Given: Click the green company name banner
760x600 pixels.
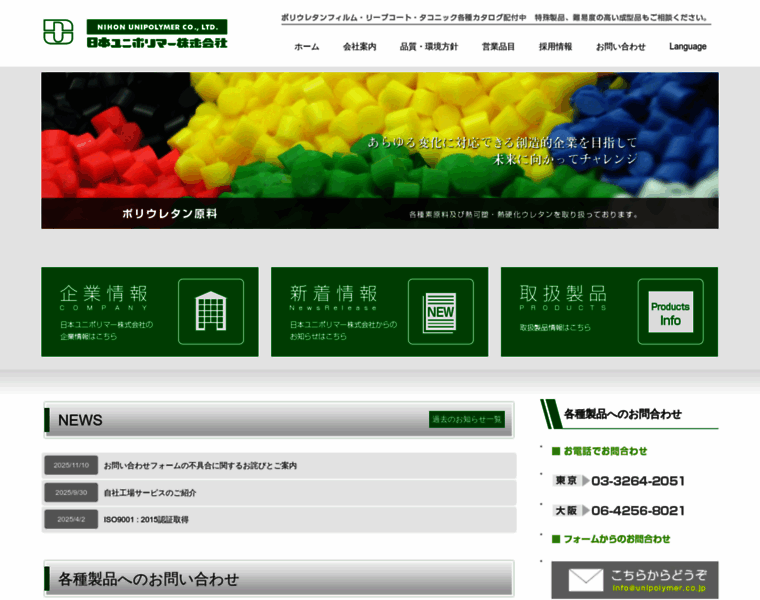Looking at the screenshot, I should pyautogui.click(x=157, y=34).
